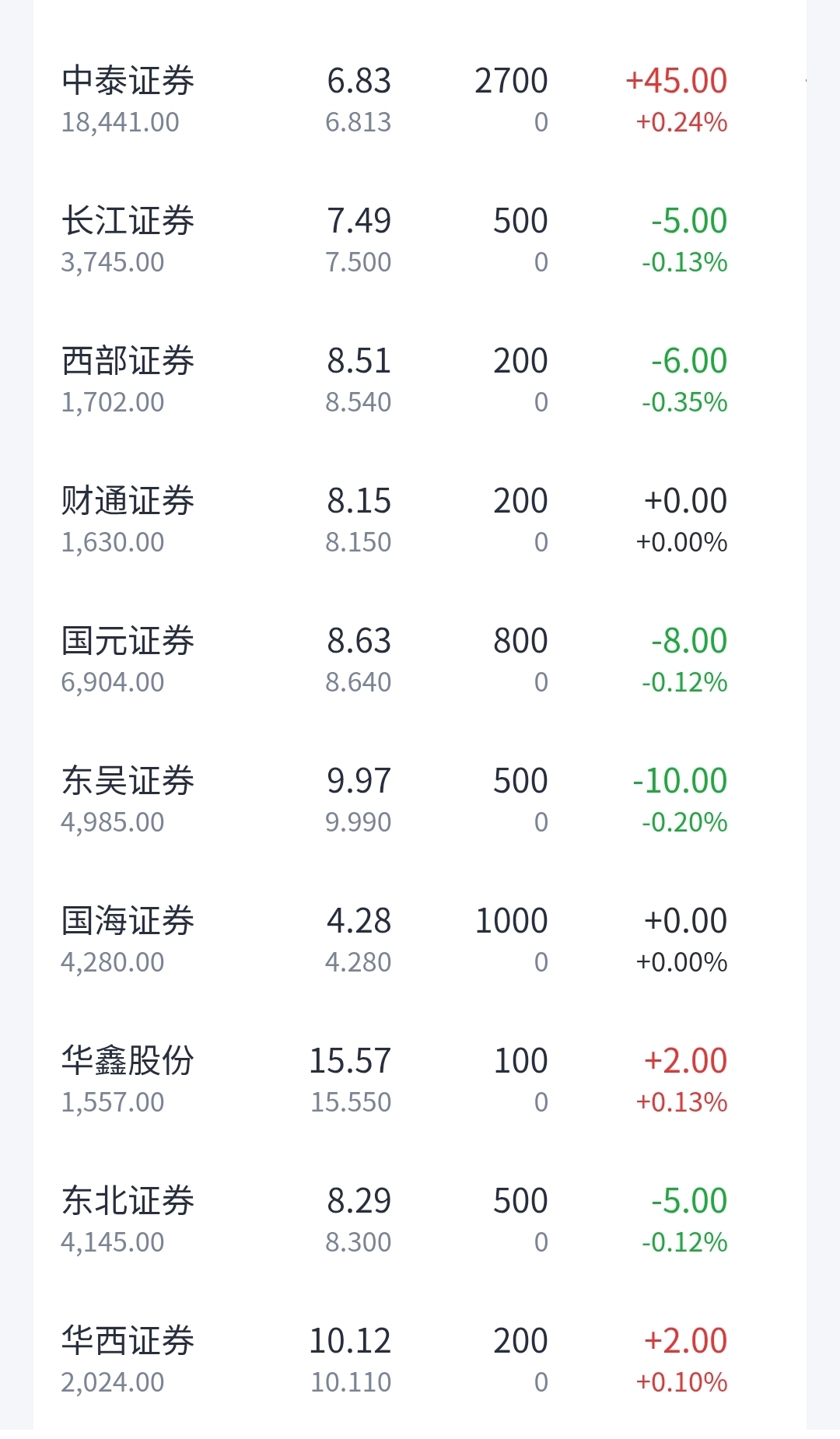Click the -10.00 loss for 东吴证券
Screen dimensions: 840x1439
680,781
